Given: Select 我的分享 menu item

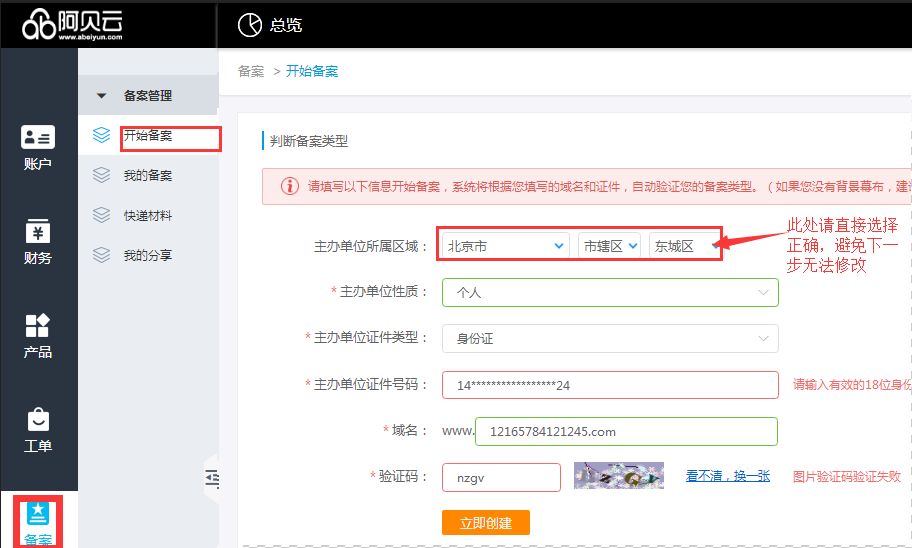Looking at the screenshot, I should 148,255.
